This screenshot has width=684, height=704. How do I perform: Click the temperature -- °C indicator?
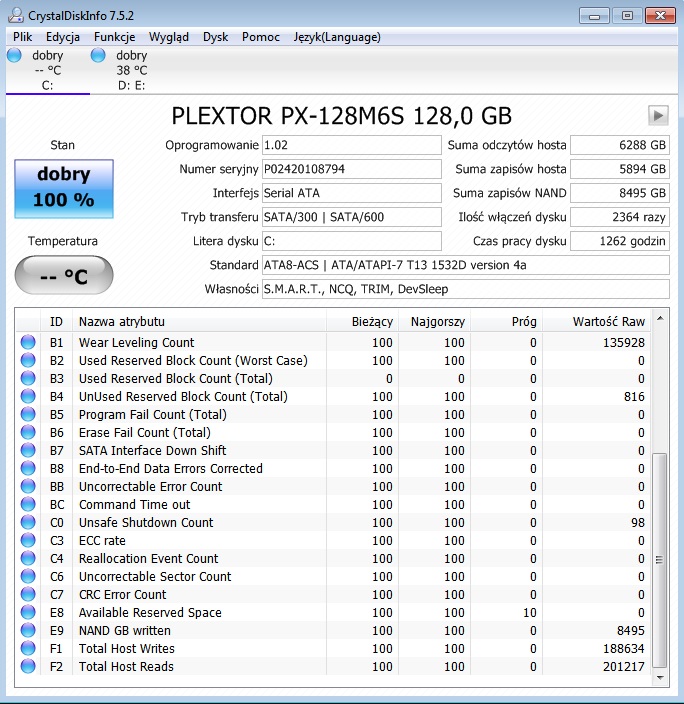(x=64, y=275)
